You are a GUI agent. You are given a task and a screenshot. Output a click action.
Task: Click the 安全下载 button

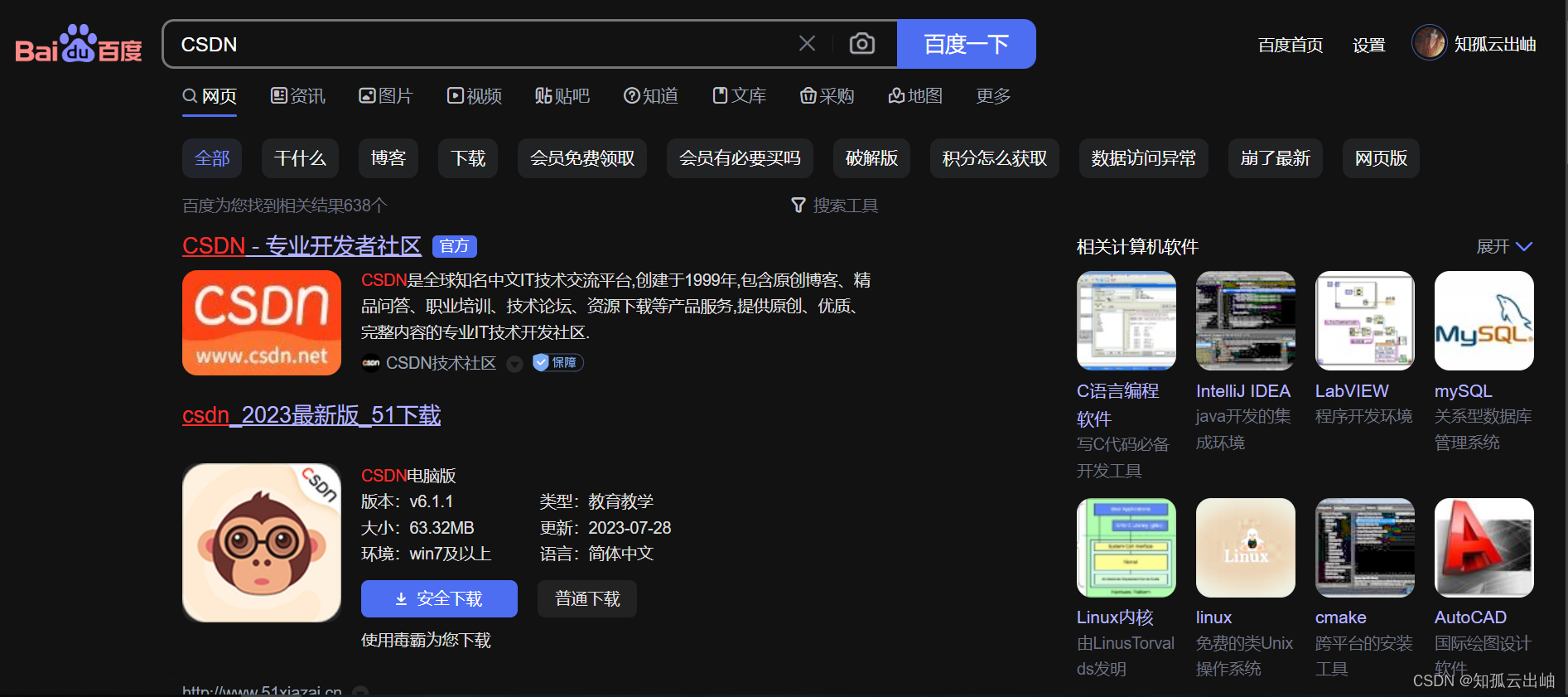pos(439,598)
